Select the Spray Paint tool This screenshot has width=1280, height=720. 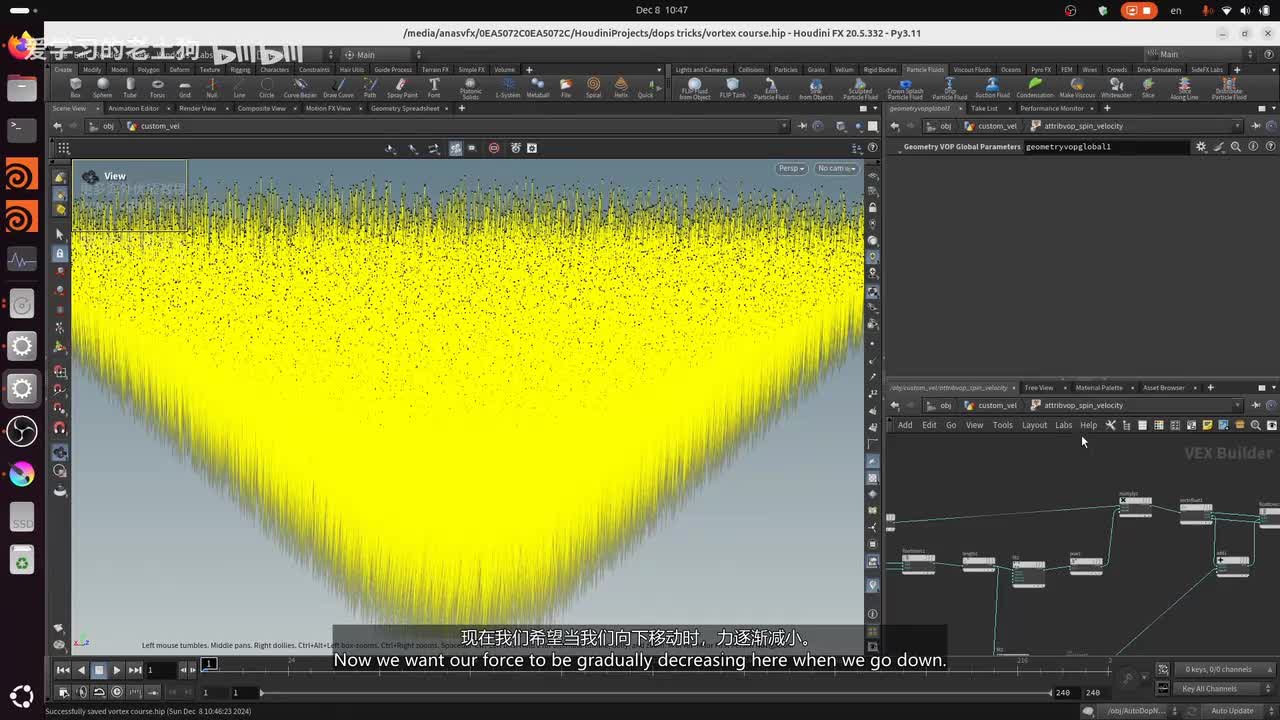pyautogui.click(x=402, y=88)
